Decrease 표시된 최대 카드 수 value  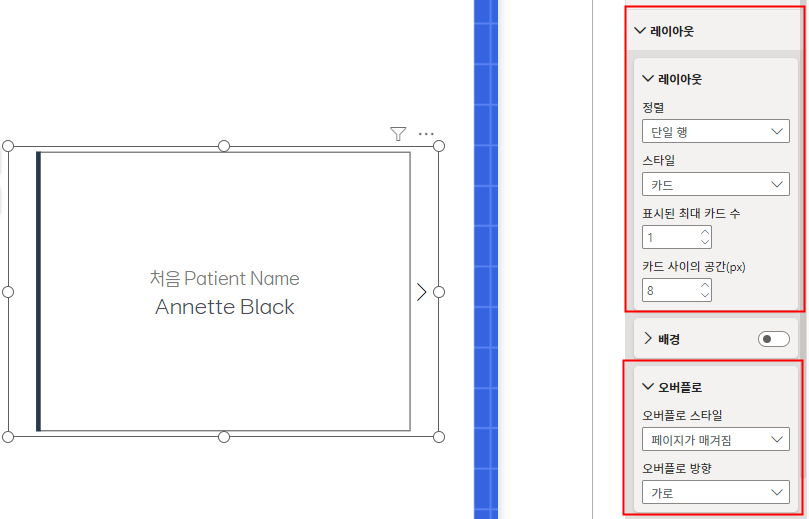coord(705,242)
